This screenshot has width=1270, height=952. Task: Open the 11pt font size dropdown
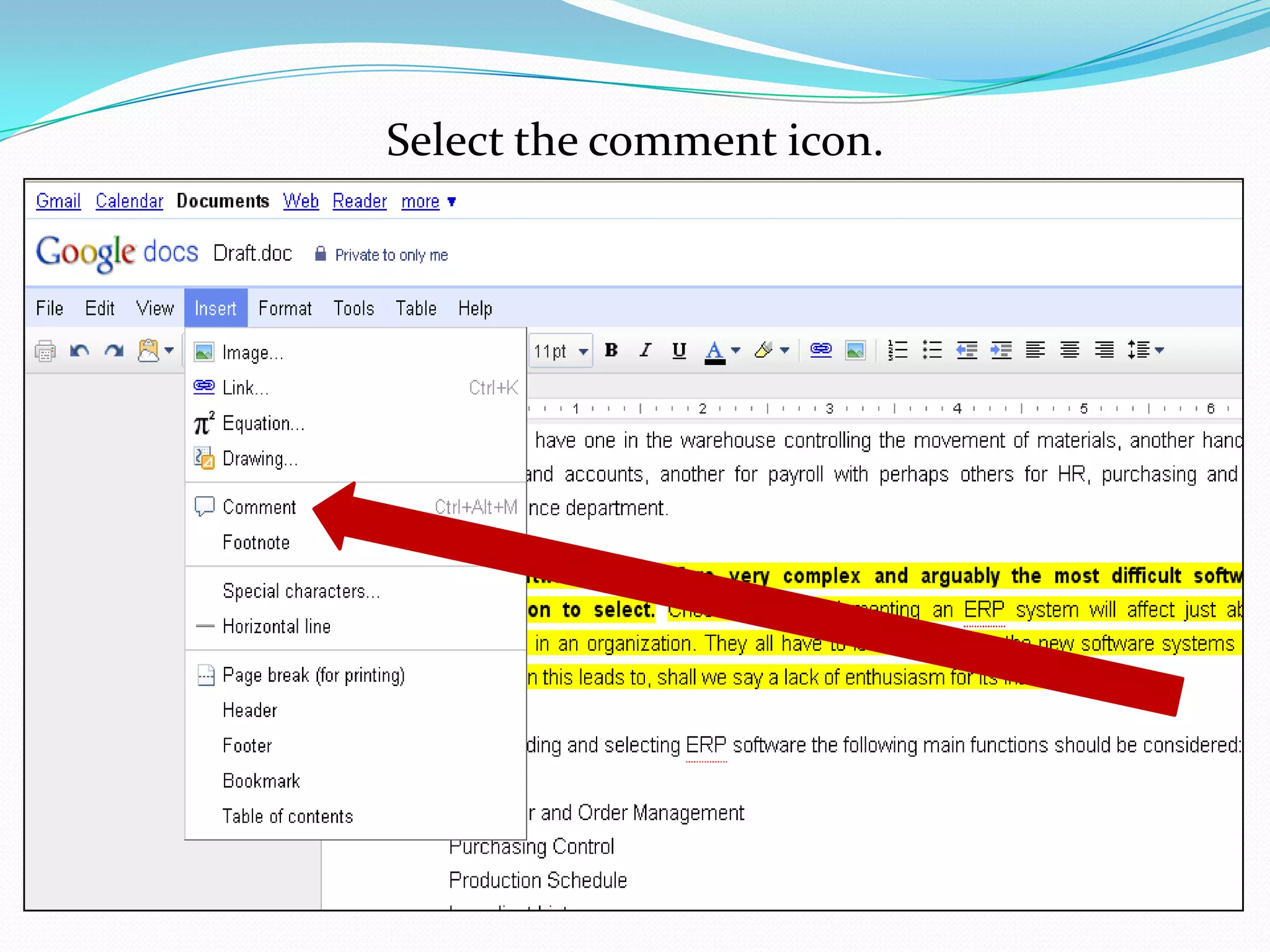[561, 351]
